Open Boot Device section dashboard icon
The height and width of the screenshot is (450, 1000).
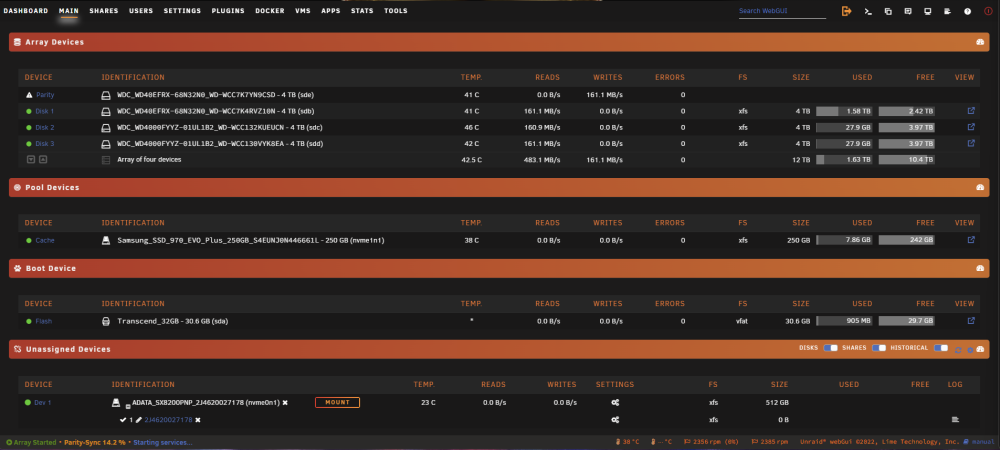coord(980,268)
